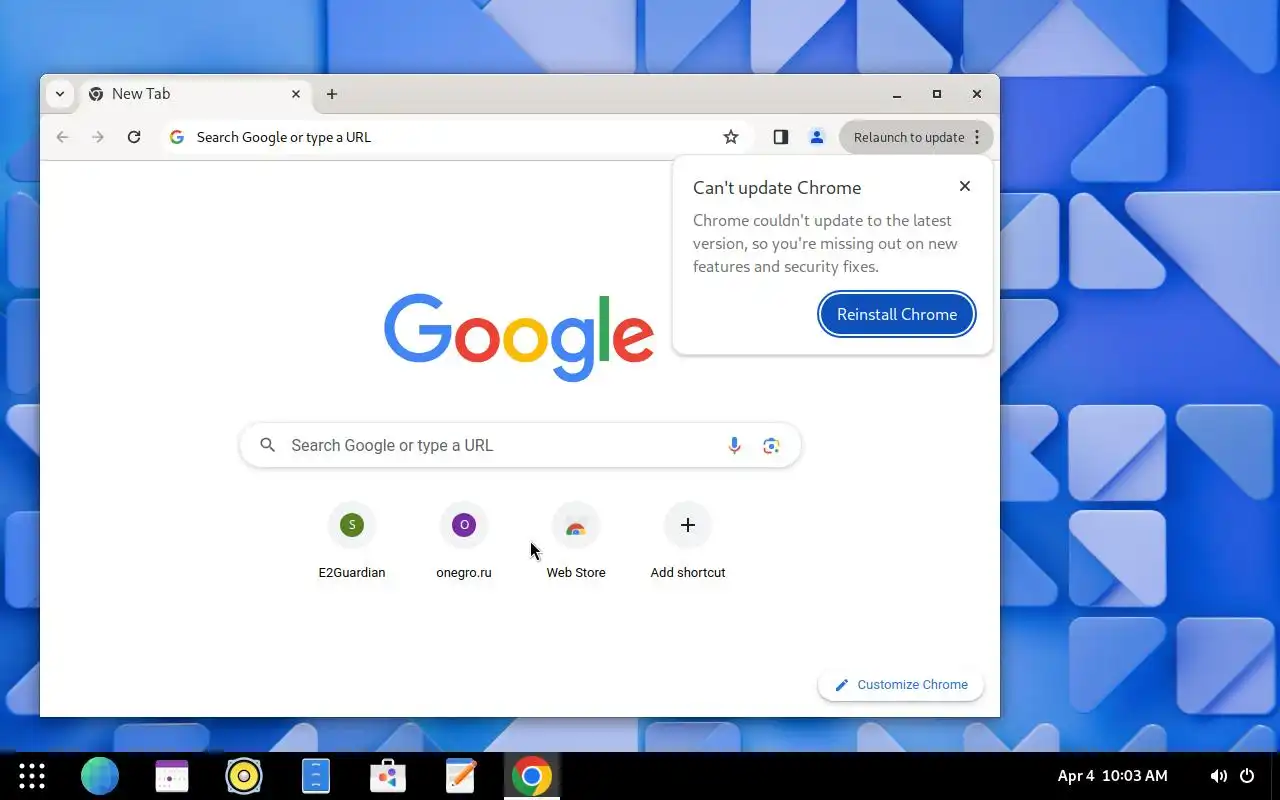Launch the globe web browser in taskbar
1280x800 pixels.
100,776
